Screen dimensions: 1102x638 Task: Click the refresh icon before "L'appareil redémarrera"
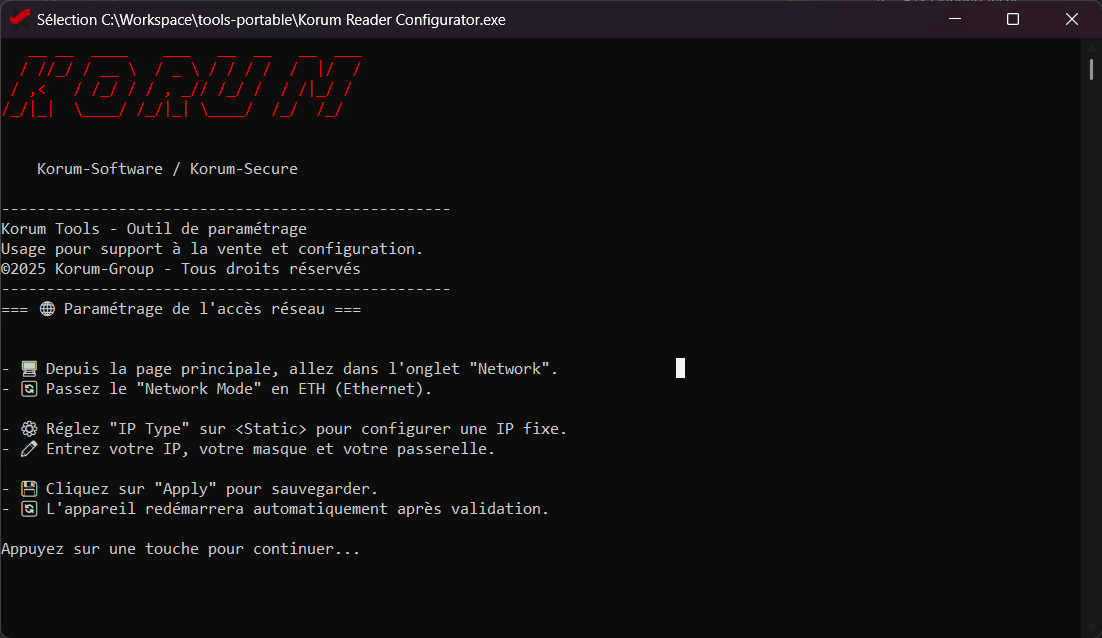pos(29,509)
